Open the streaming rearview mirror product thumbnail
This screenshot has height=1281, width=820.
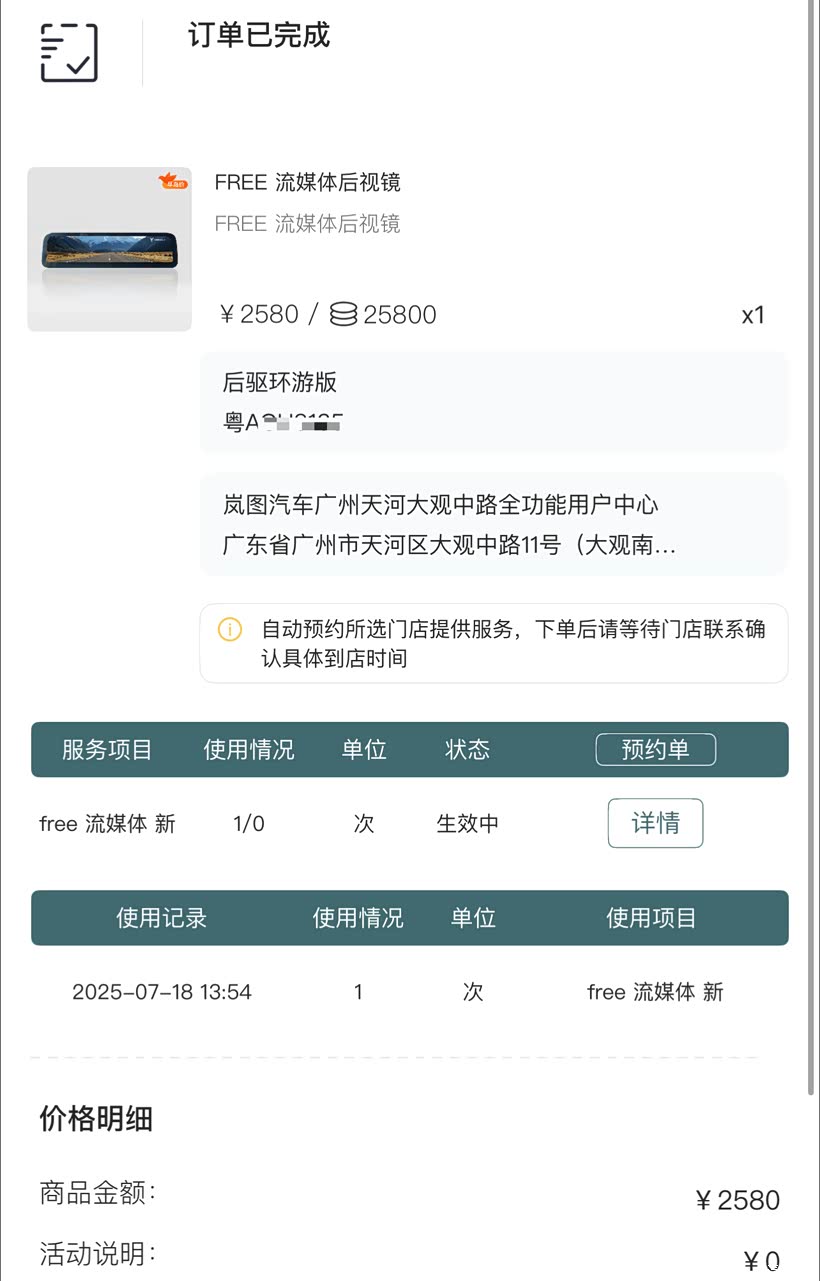point(109,249)
